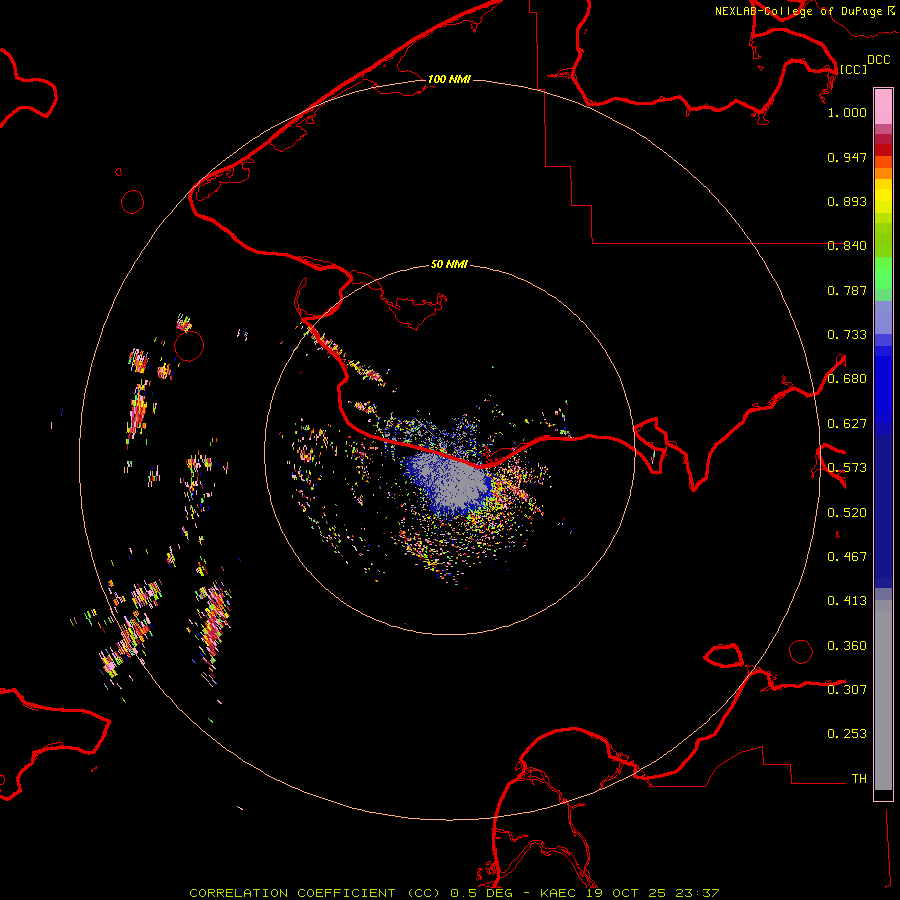Select the DCC label above the color scale
The image size is (900, 900).
pos(878,60)
